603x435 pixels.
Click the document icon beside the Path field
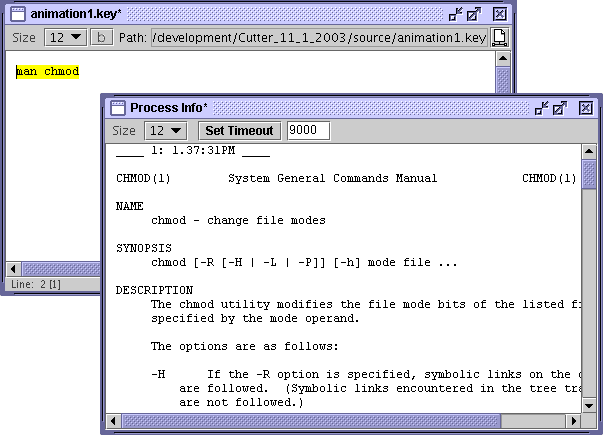499,37
